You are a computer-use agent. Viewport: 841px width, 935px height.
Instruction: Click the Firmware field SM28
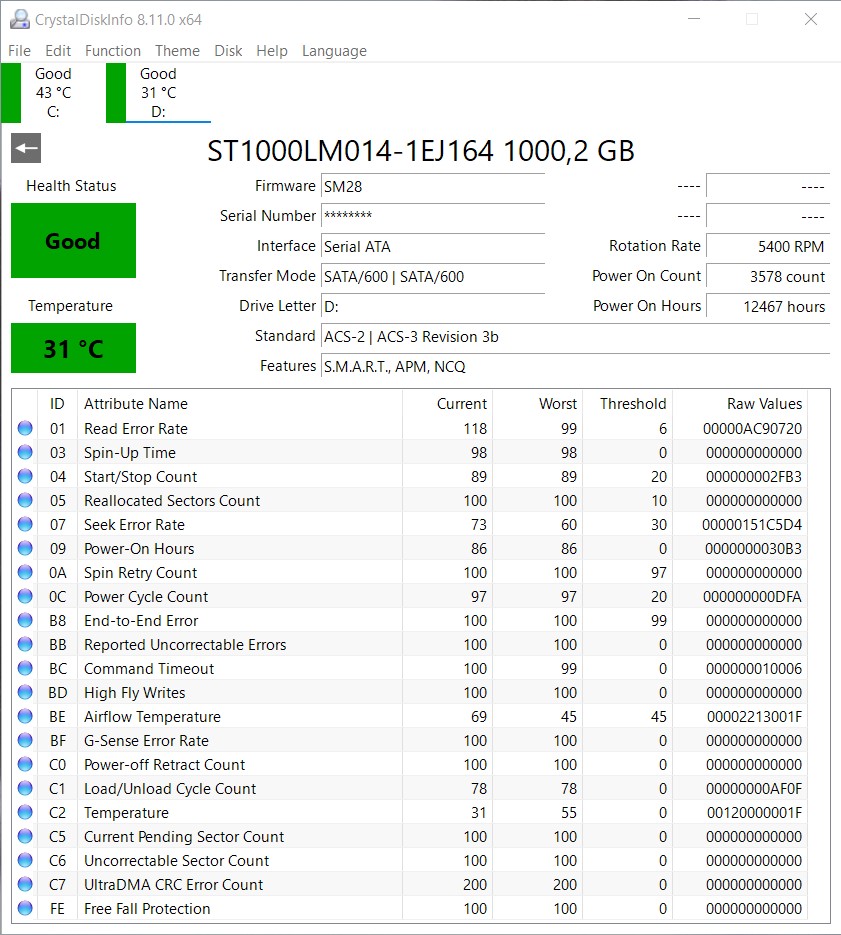(433, 186)
